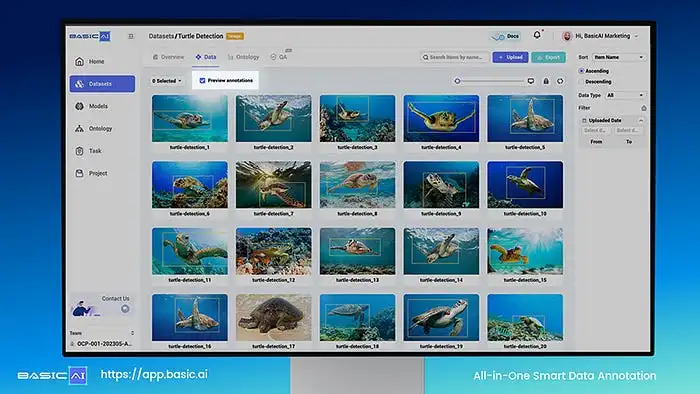Image resolution: width=700 pixels, height=394 pixels.
Task: Select the Descending sort option
Action: click(x=581, y=82)
